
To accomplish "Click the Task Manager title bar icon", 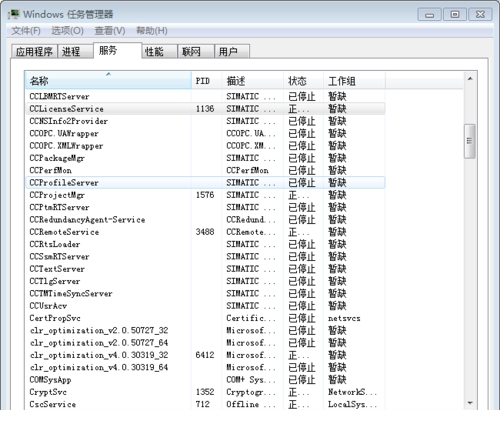I will [14, 15].
